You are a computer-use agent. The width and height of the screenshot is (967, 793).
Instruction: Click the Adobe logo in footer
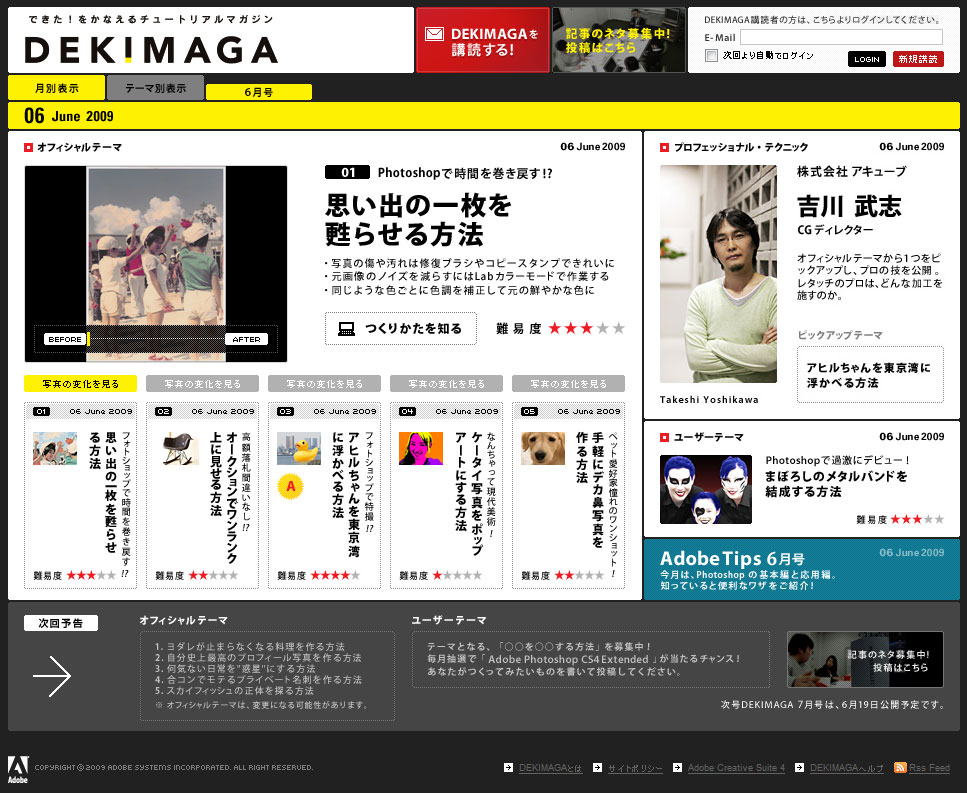point(18,769)
